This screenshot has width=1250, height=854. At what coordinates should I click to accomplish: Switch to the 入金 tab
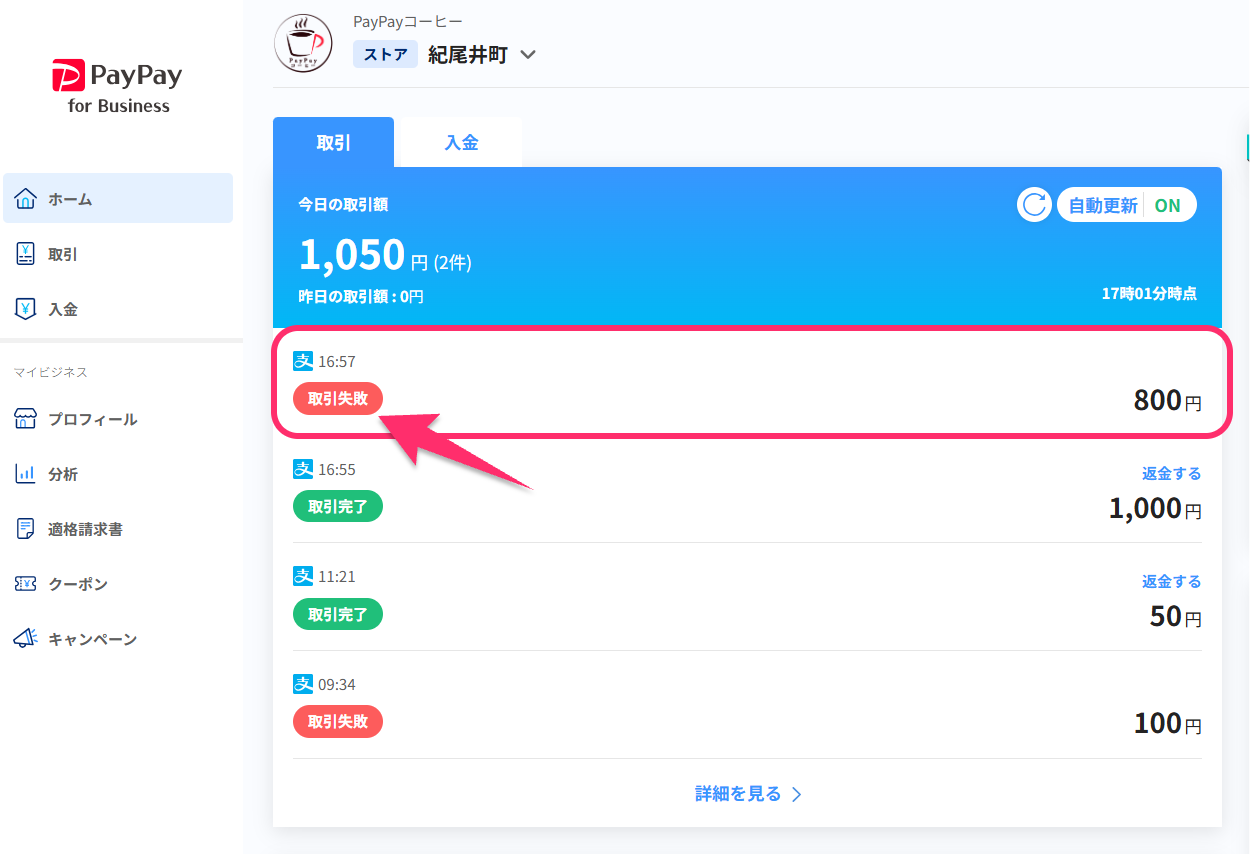(461, 142)
